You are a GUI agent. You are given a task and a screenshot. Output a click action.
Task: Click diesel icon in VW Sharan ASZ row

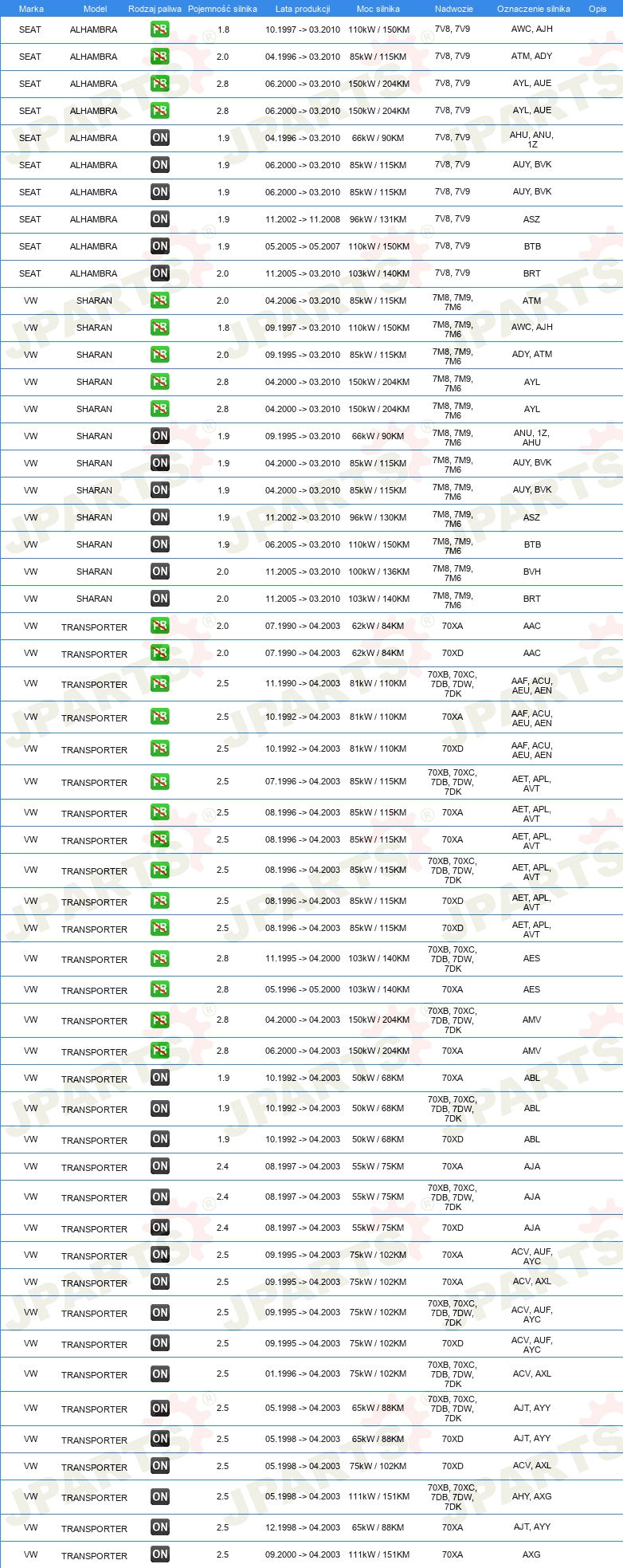pyautogui.click(x=160, y=517)
